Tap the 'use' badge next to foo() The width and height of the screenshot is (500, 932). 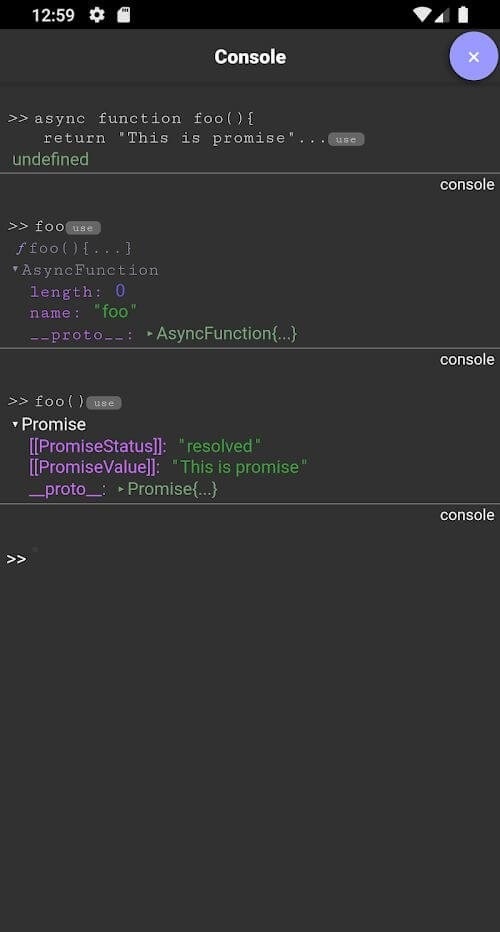click(104, 403)
